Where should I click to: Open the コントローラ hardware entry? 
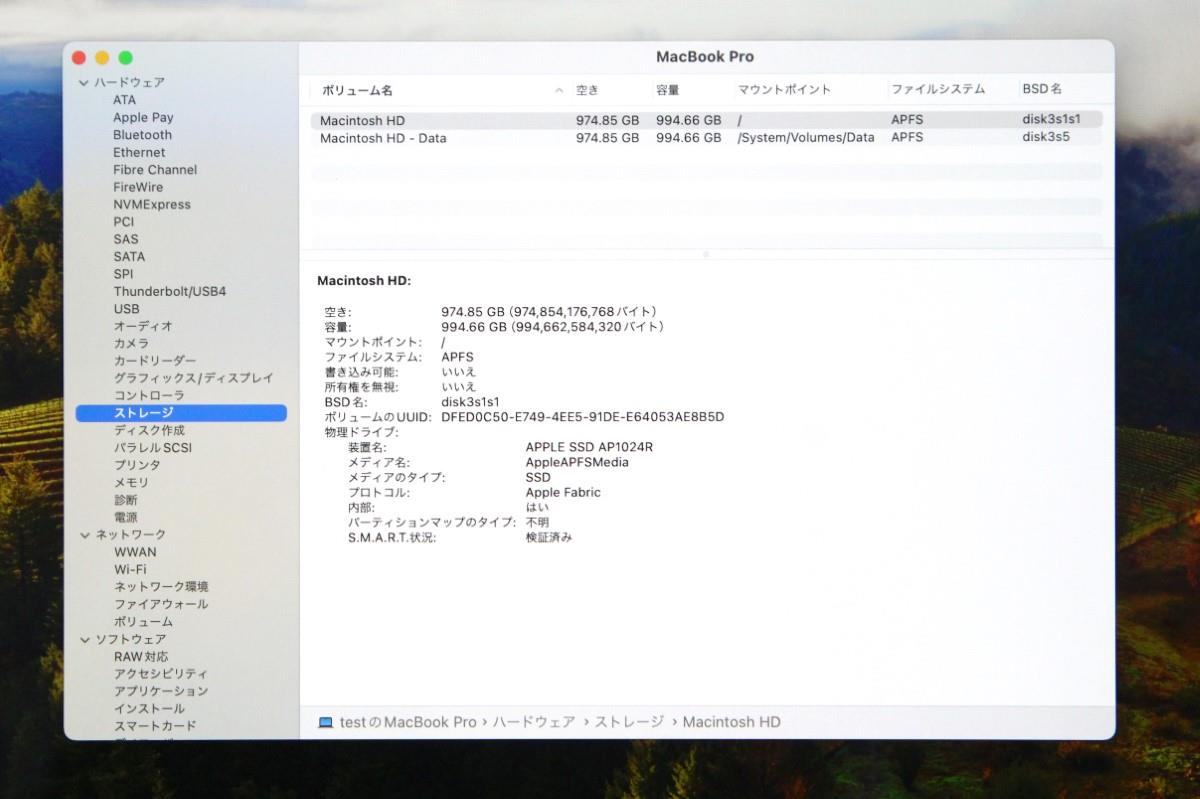click(149, 396)
